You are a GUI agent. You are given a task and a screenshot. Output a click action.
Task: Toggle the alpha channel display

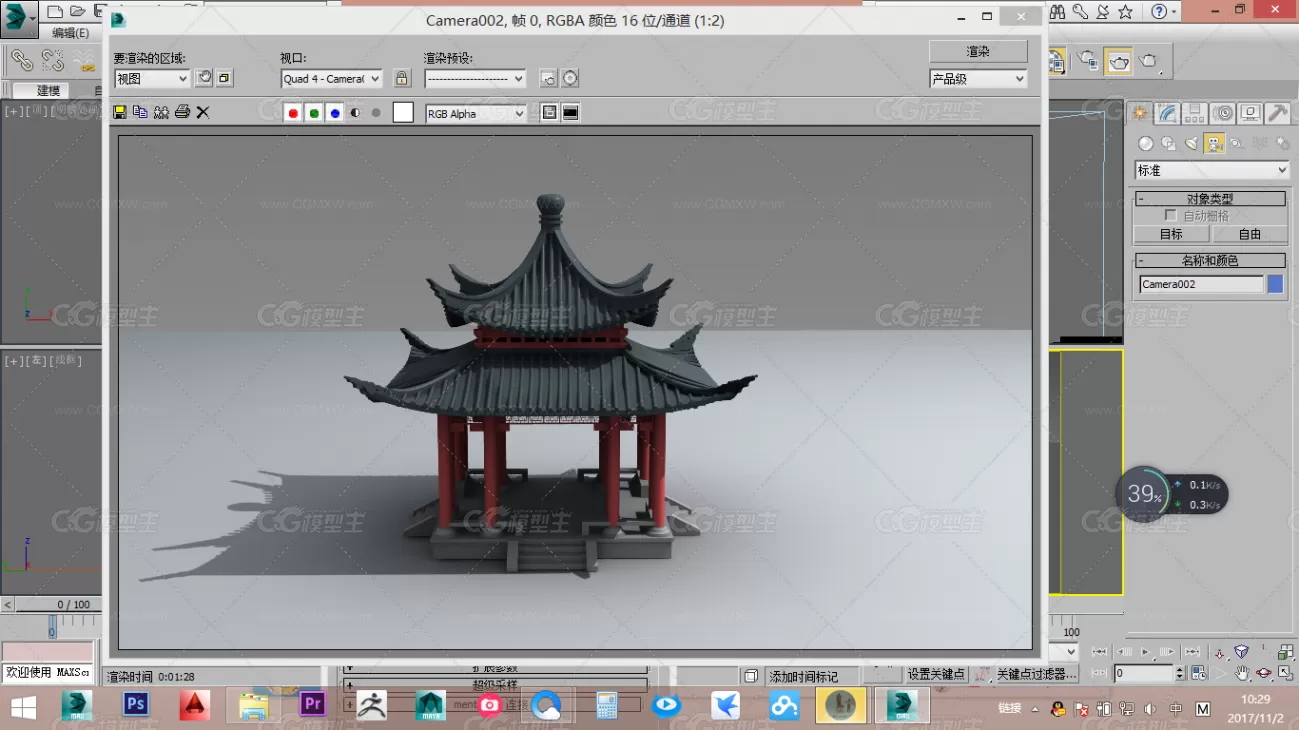click(x=355, y=113)
